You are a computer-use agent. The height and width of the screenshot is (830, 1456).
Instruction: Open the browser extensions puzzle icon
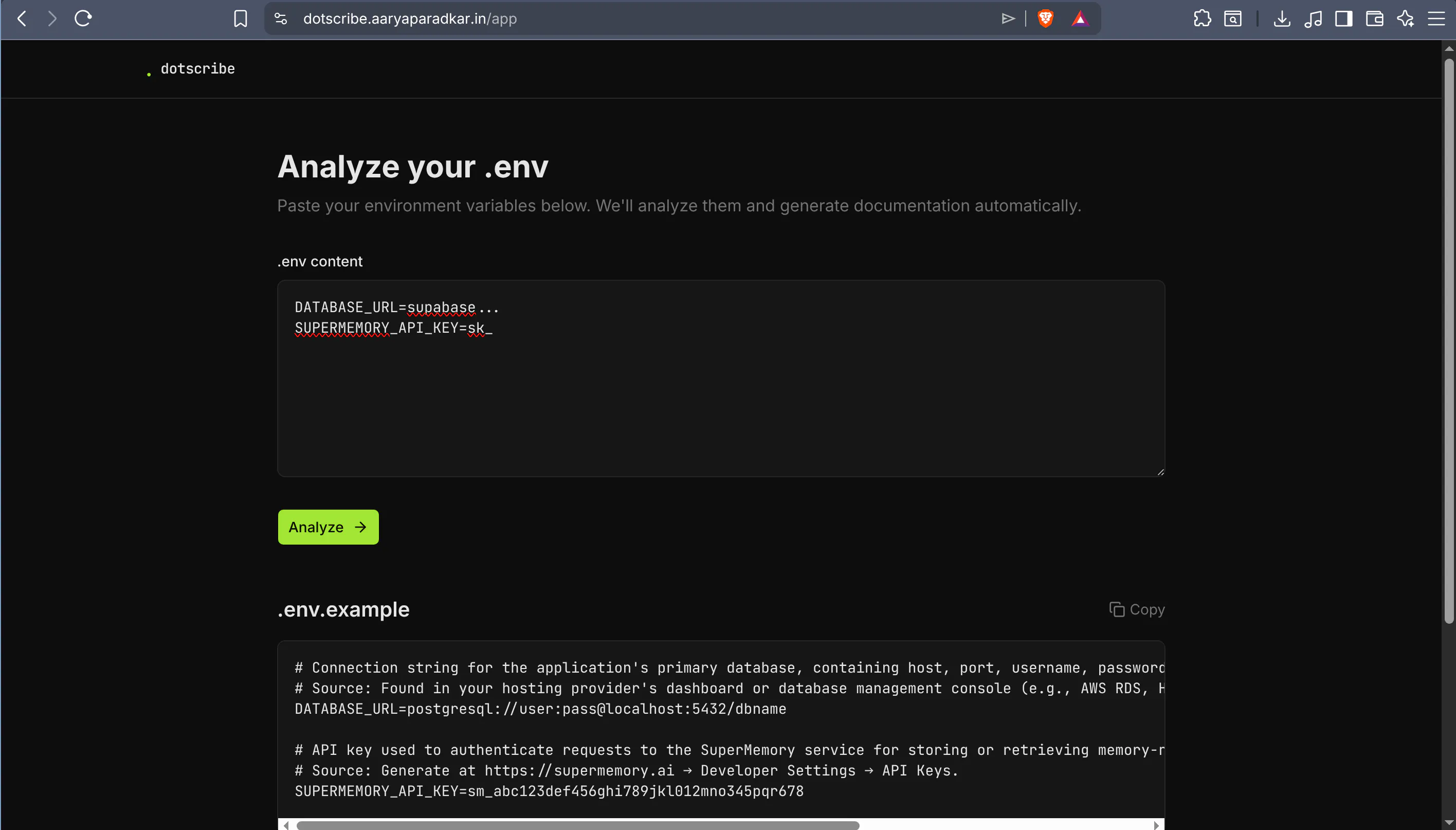click(1202, 19)
